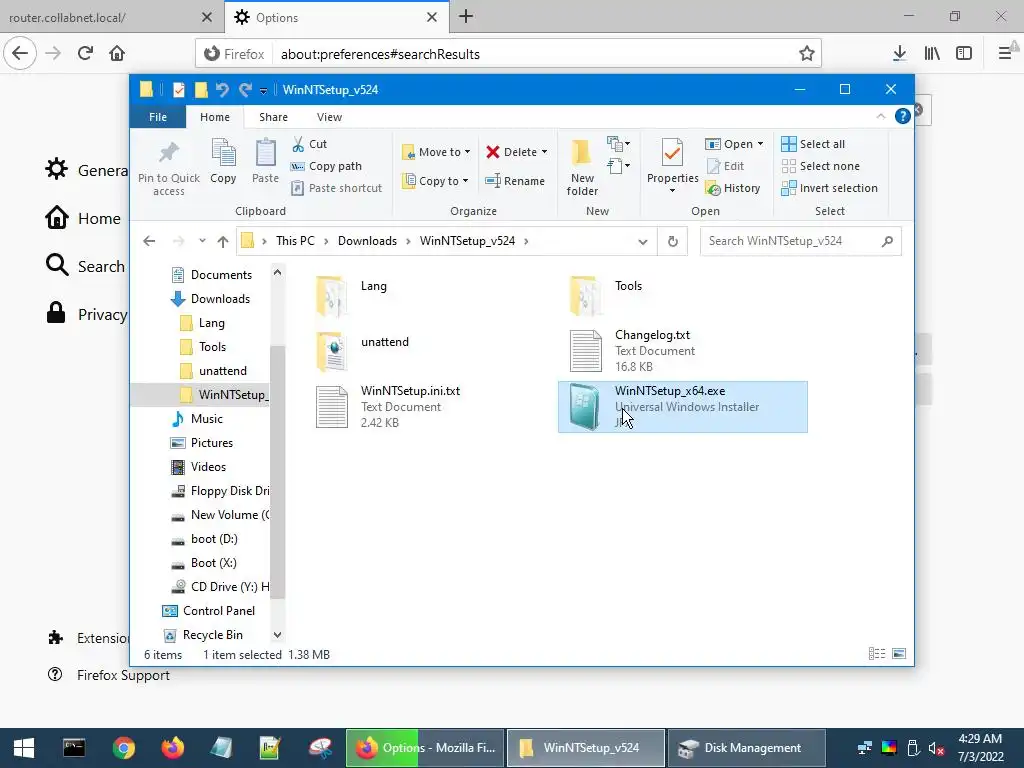Click Paste shortcut in ribbon
Viewport: 1024px width, 768px height.
[x=336, y=188]
